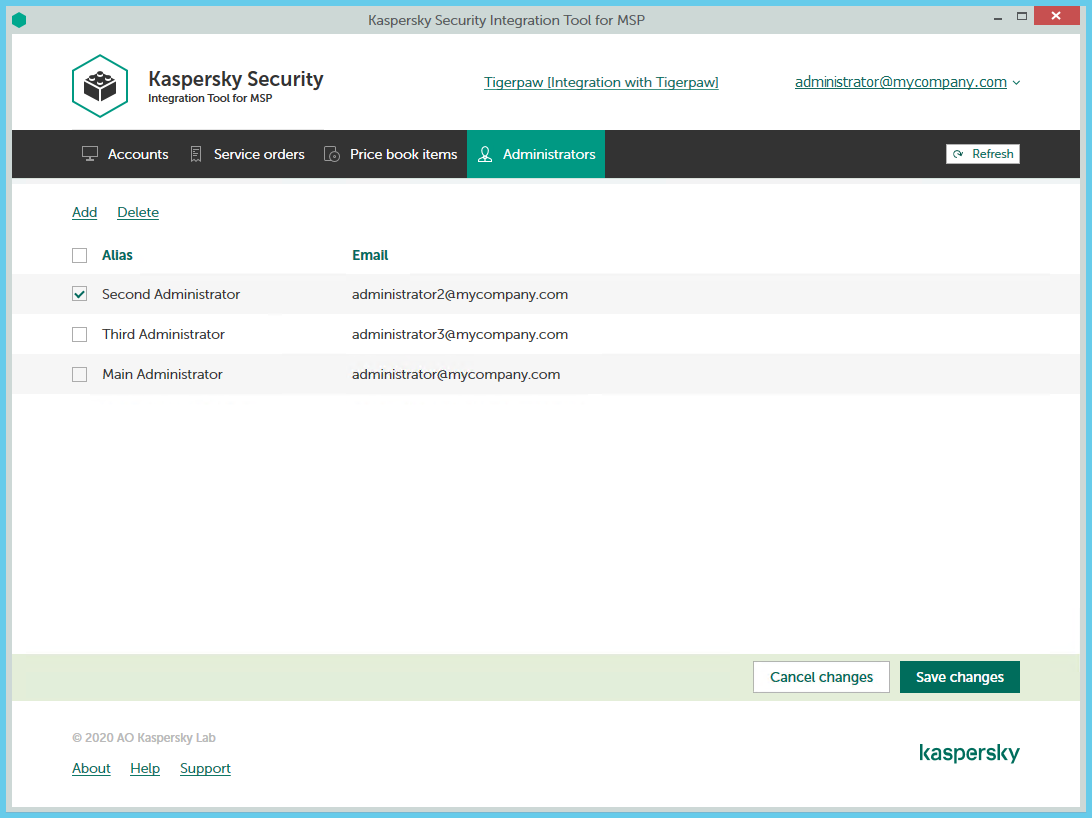Tick the Main Administrator checkbox
The width and height of the screenshot is (1092, 818).
click(x=80, y=375)
